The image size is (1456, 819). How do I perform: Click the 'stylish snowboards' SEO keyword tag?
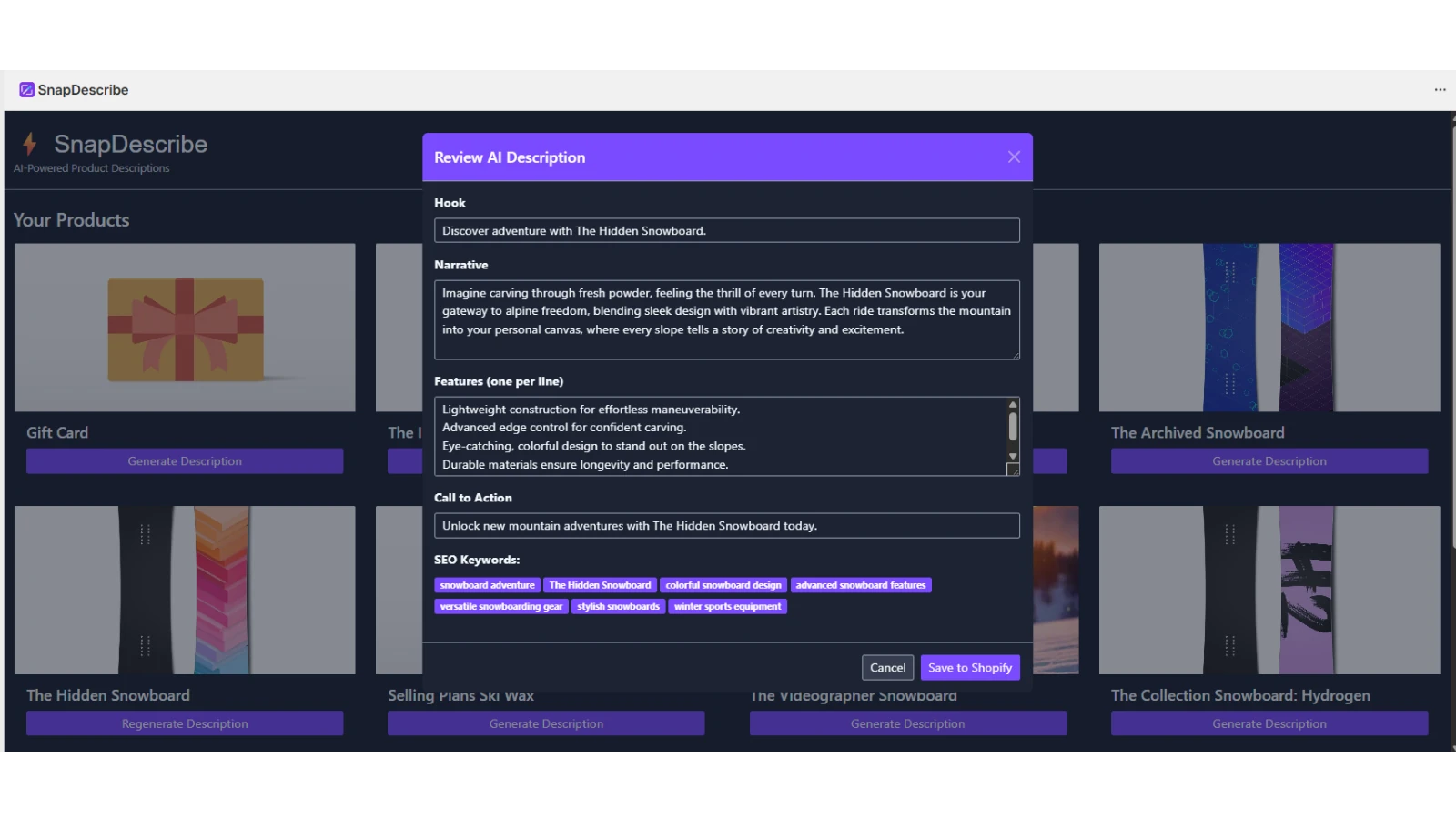[x=618, y=606]
